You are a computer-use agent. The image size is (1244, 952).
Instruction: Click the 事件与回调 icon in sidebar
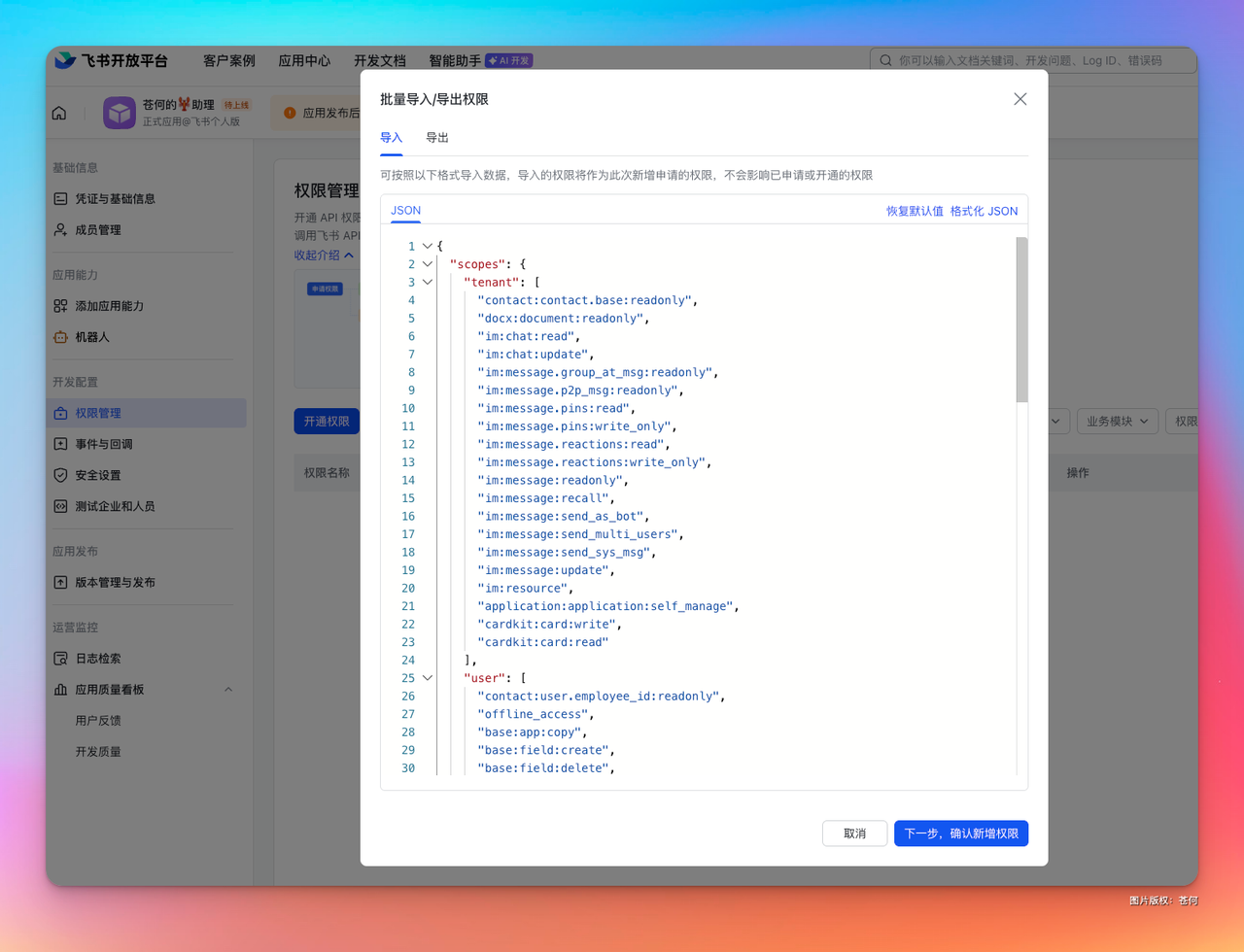pyautogui.click(x=60, y=444)
